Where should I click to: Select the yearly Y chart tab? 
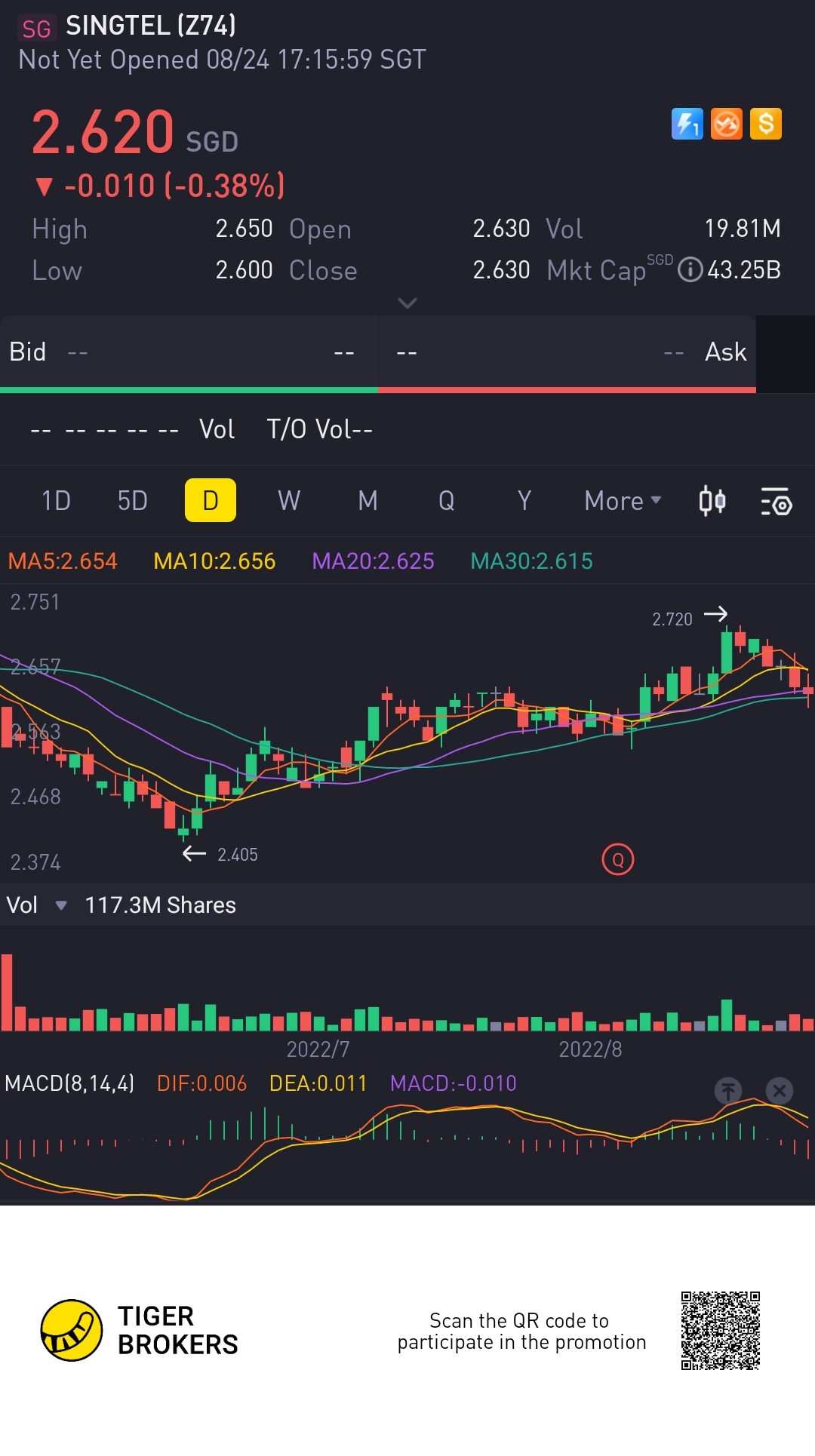click(x=524, y=501)
